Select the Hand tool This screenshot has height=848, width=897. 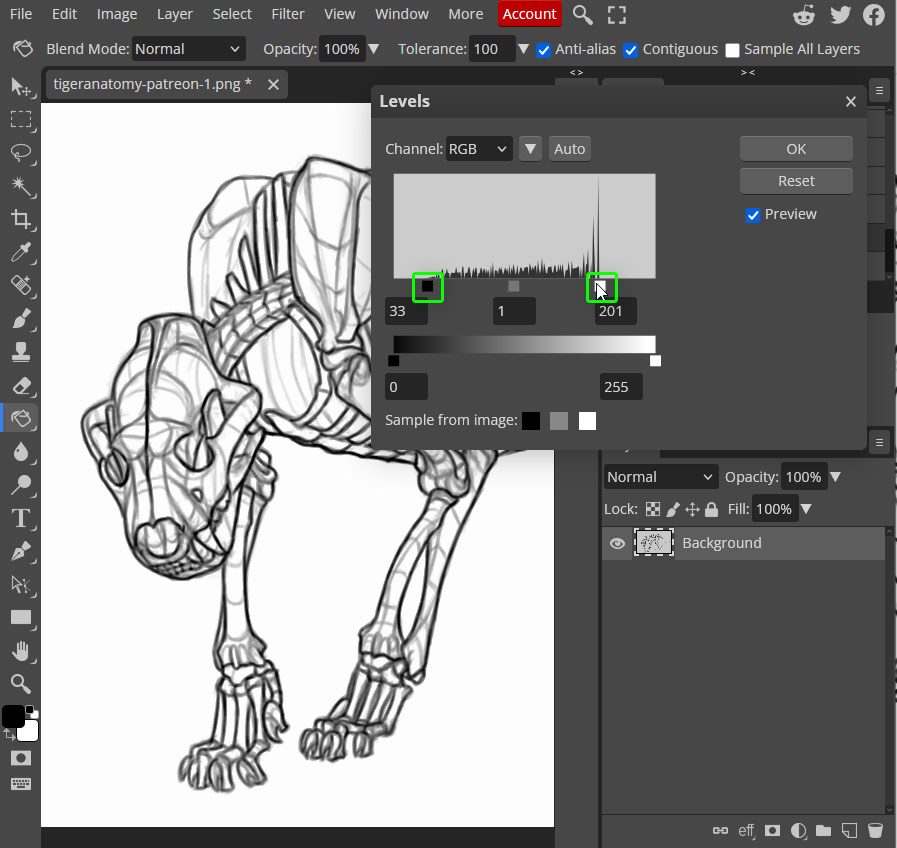pyautogui.click(x=20, y=650)
